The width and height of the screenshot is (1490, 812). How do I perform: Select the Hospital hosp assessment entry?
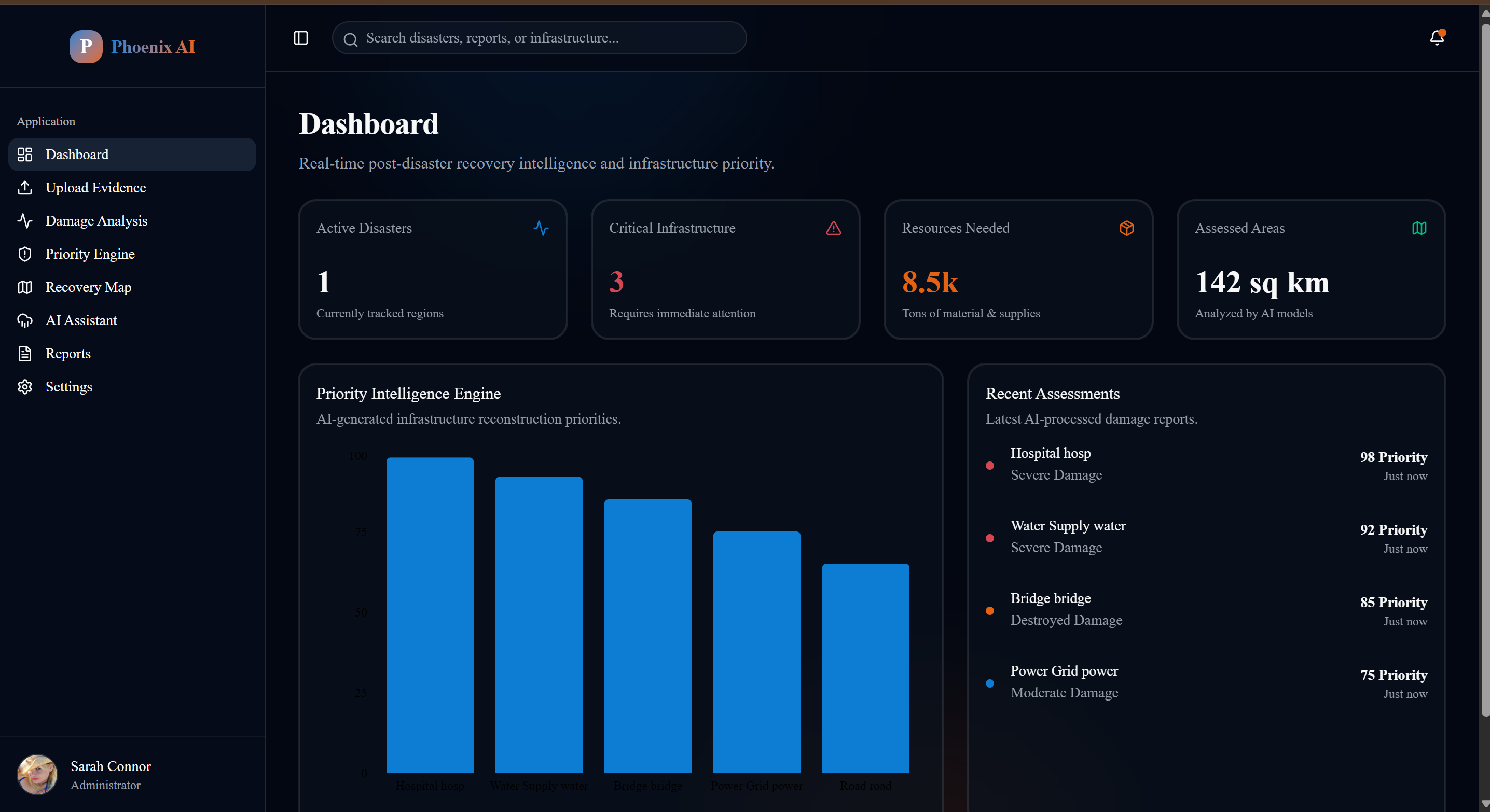pos(1206,465)
